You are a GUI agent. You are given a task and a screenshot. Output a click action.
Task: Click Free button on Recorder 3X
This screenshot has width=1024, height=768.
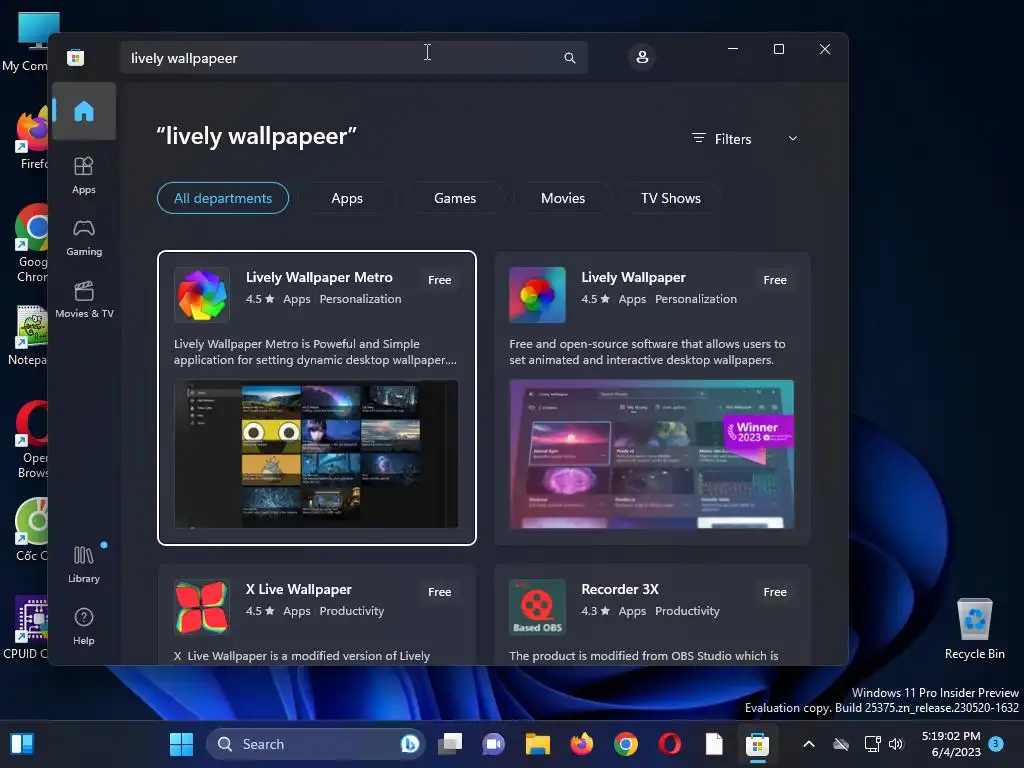point(775,592)
